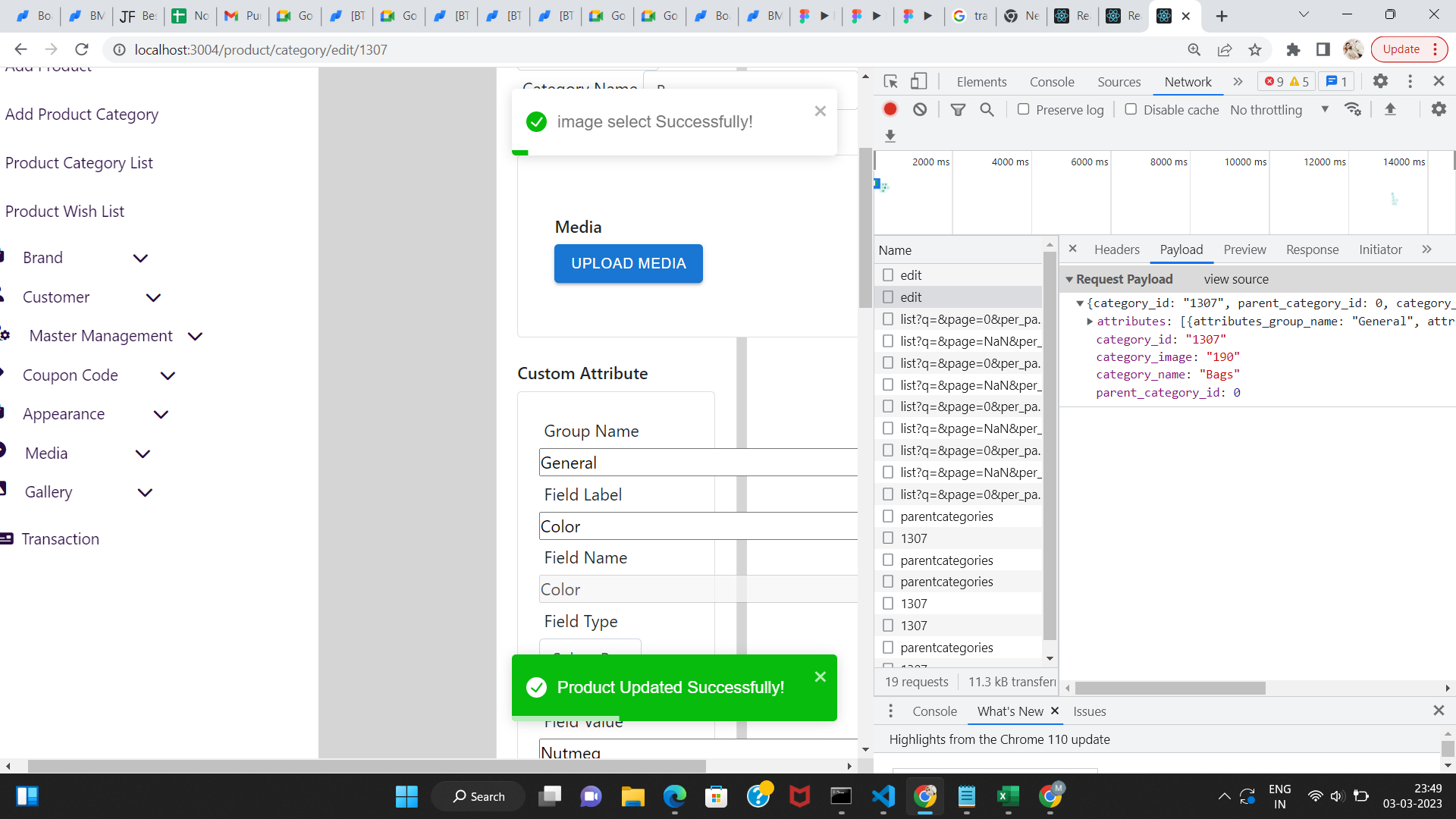Image resolution: width=1456 pixels, height=819 pixels.
Task: Click view source link
Action: coord(1236,279)
